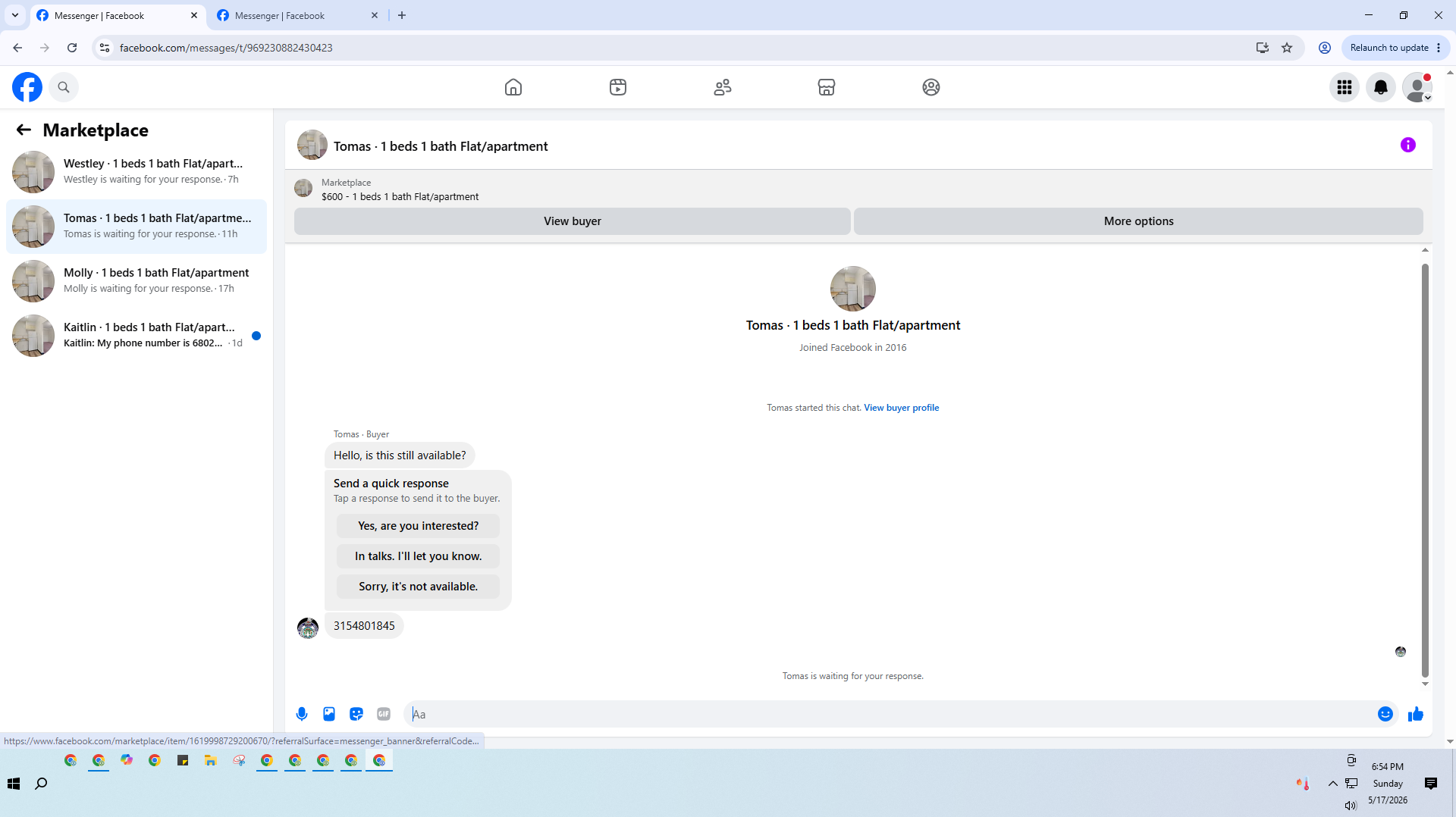Attach a photo using the image icon

329,714
